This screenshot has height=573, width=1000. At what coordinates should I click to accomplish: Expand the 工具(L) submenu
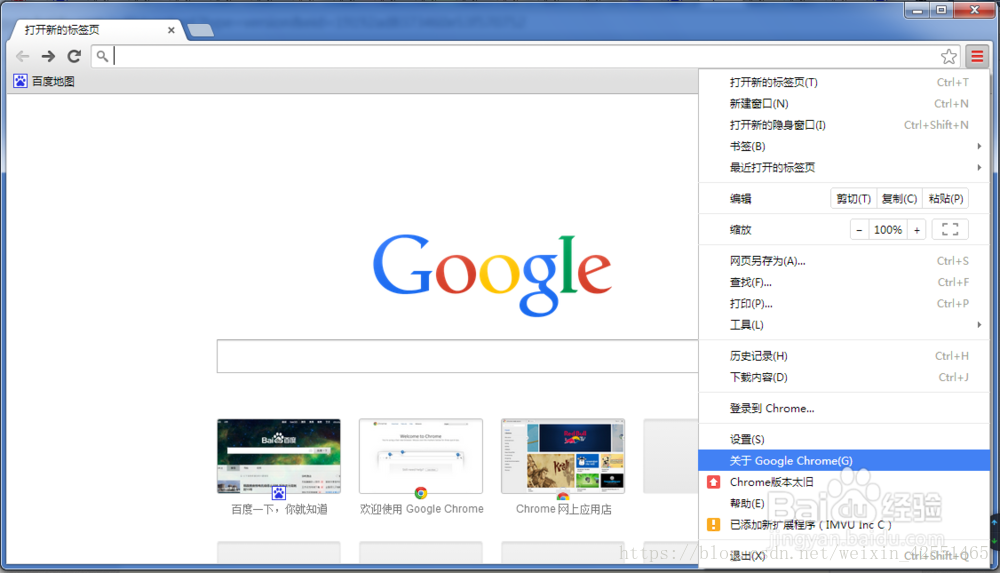844,325
